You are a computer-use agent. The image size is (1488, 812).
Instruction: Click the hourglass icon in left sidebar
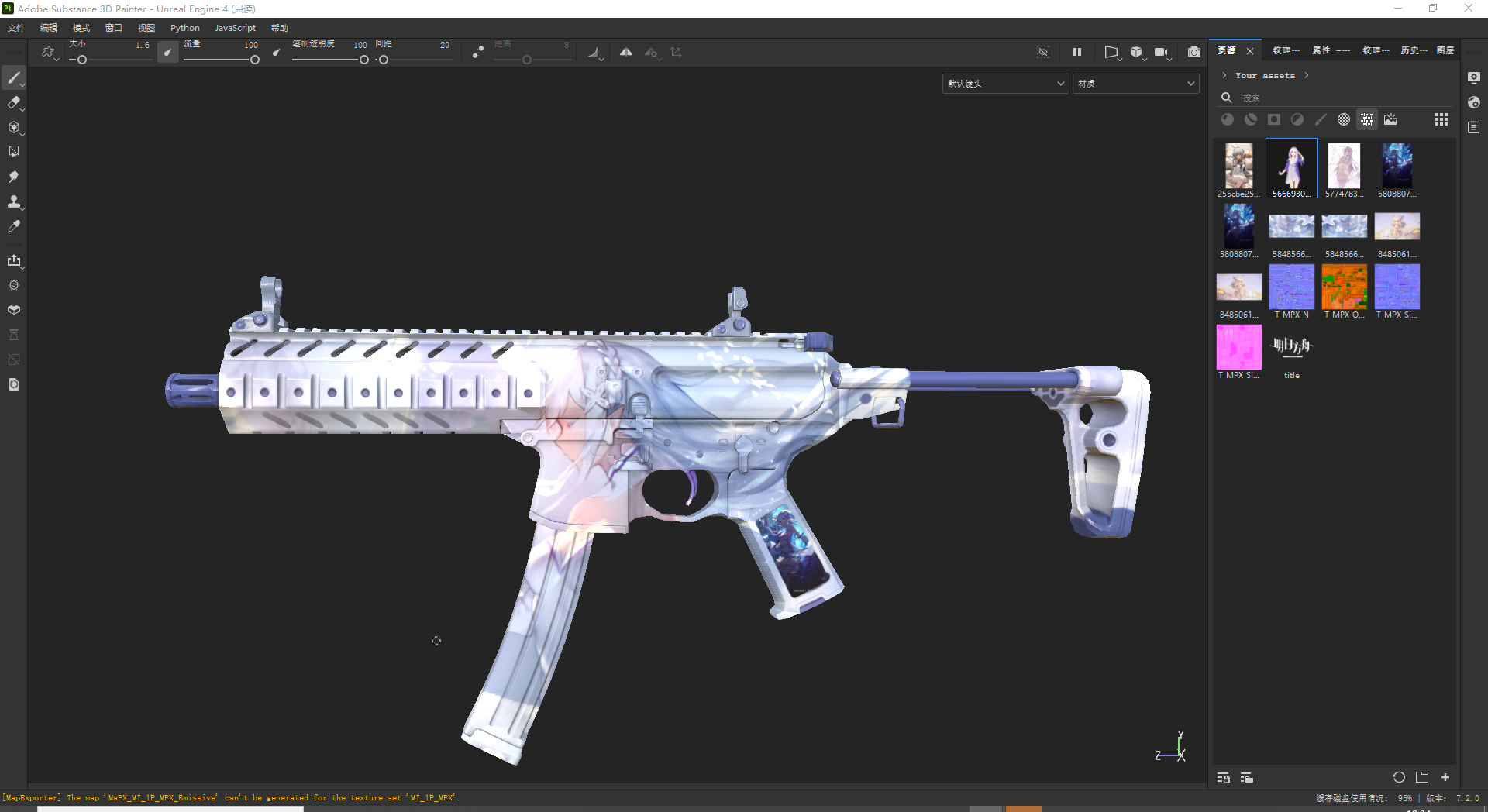14,335
